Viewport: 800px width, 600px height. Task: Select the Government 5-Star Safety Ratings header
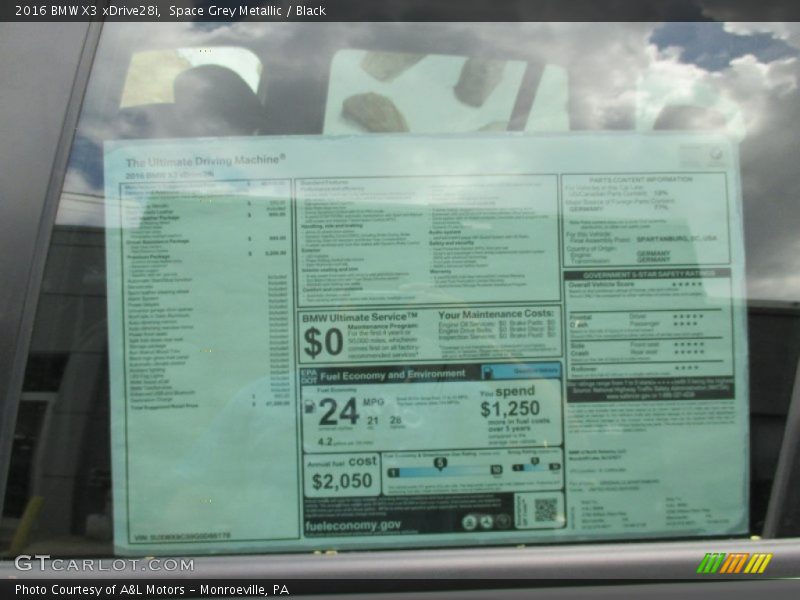647,273
